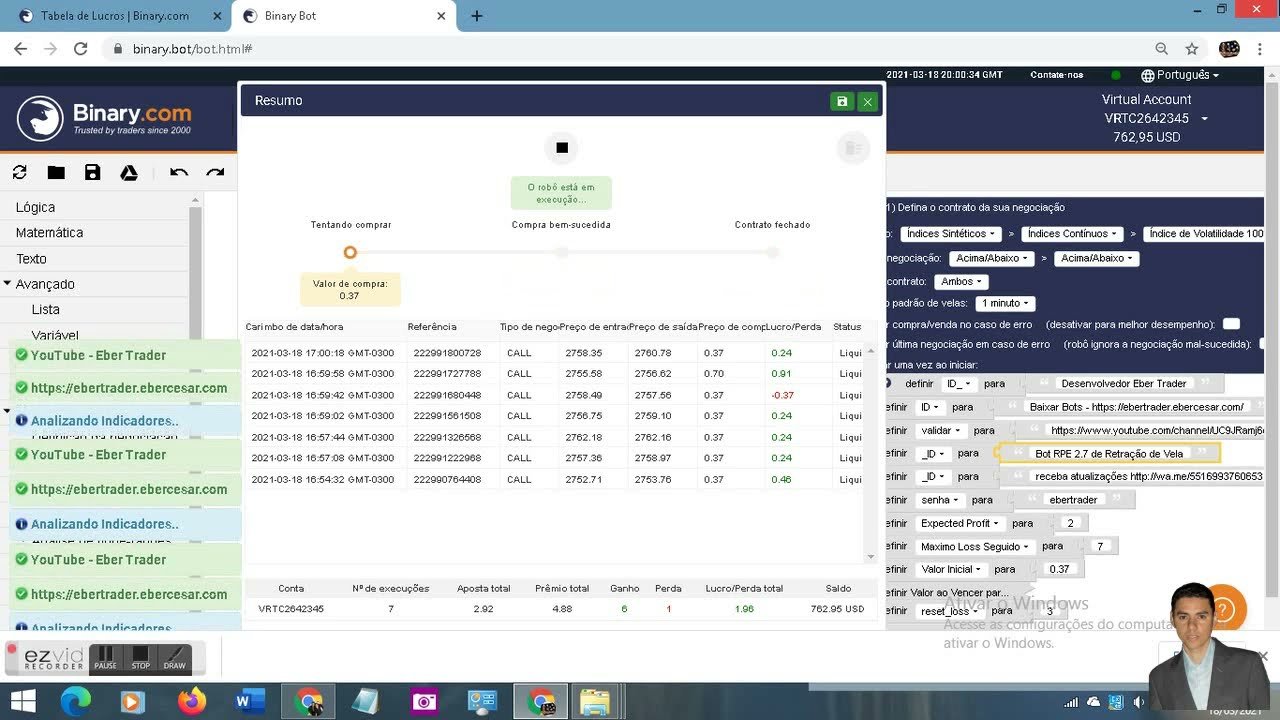Open the Índice de Volatilidade 100 dropdown

(1204, 233)
